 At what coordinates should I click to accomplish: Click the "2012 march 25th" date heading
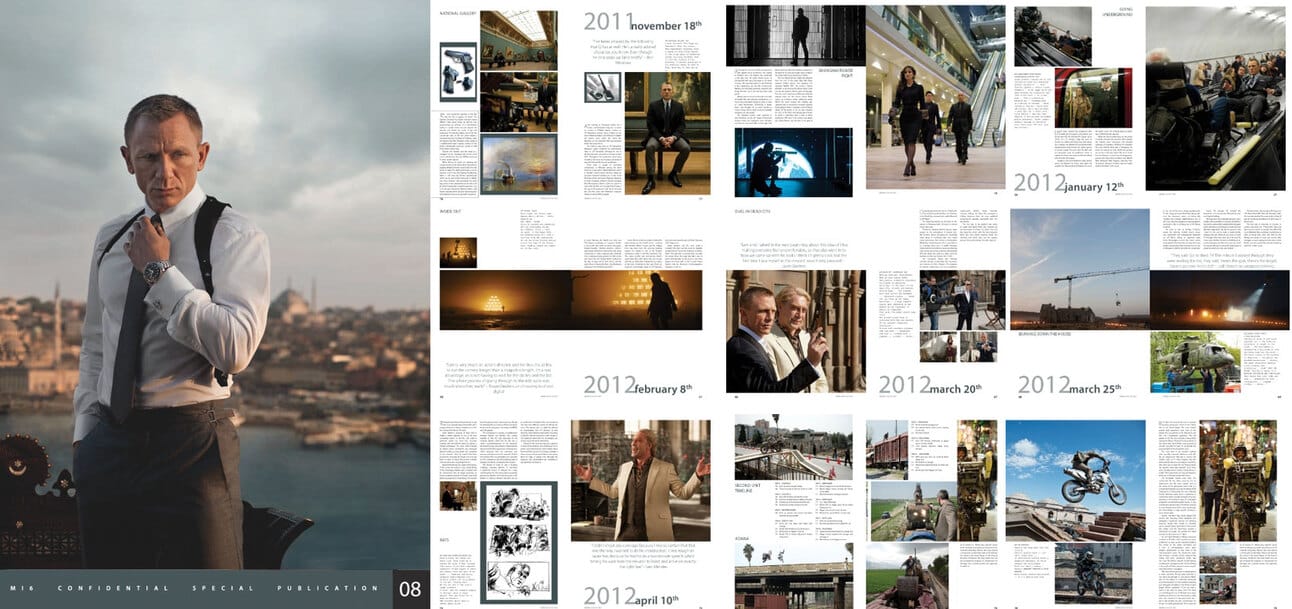(1070, 385)
